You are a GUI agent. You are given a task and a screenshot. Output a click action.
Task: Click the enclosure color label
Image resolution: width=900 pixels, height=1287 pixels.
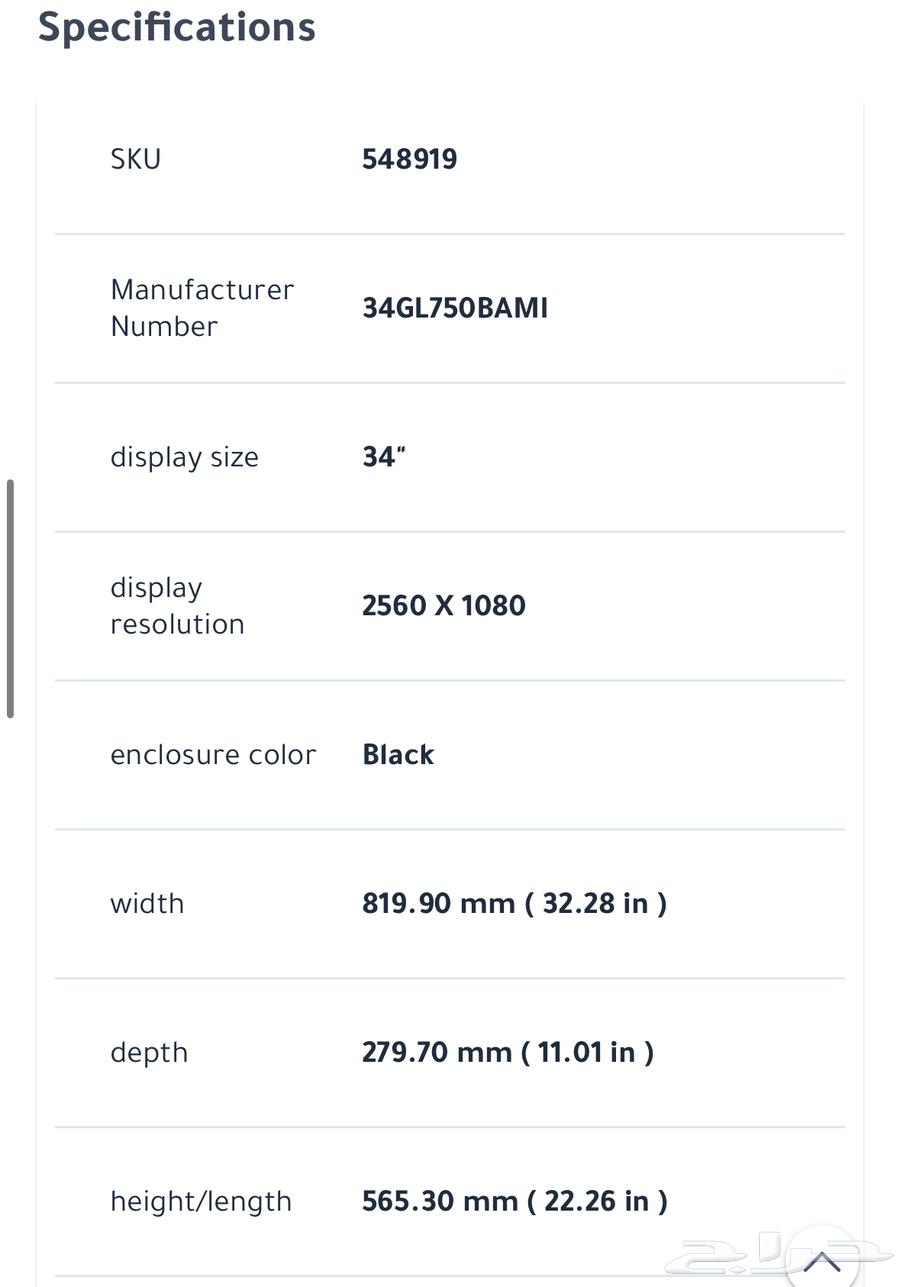click(213, 755)
